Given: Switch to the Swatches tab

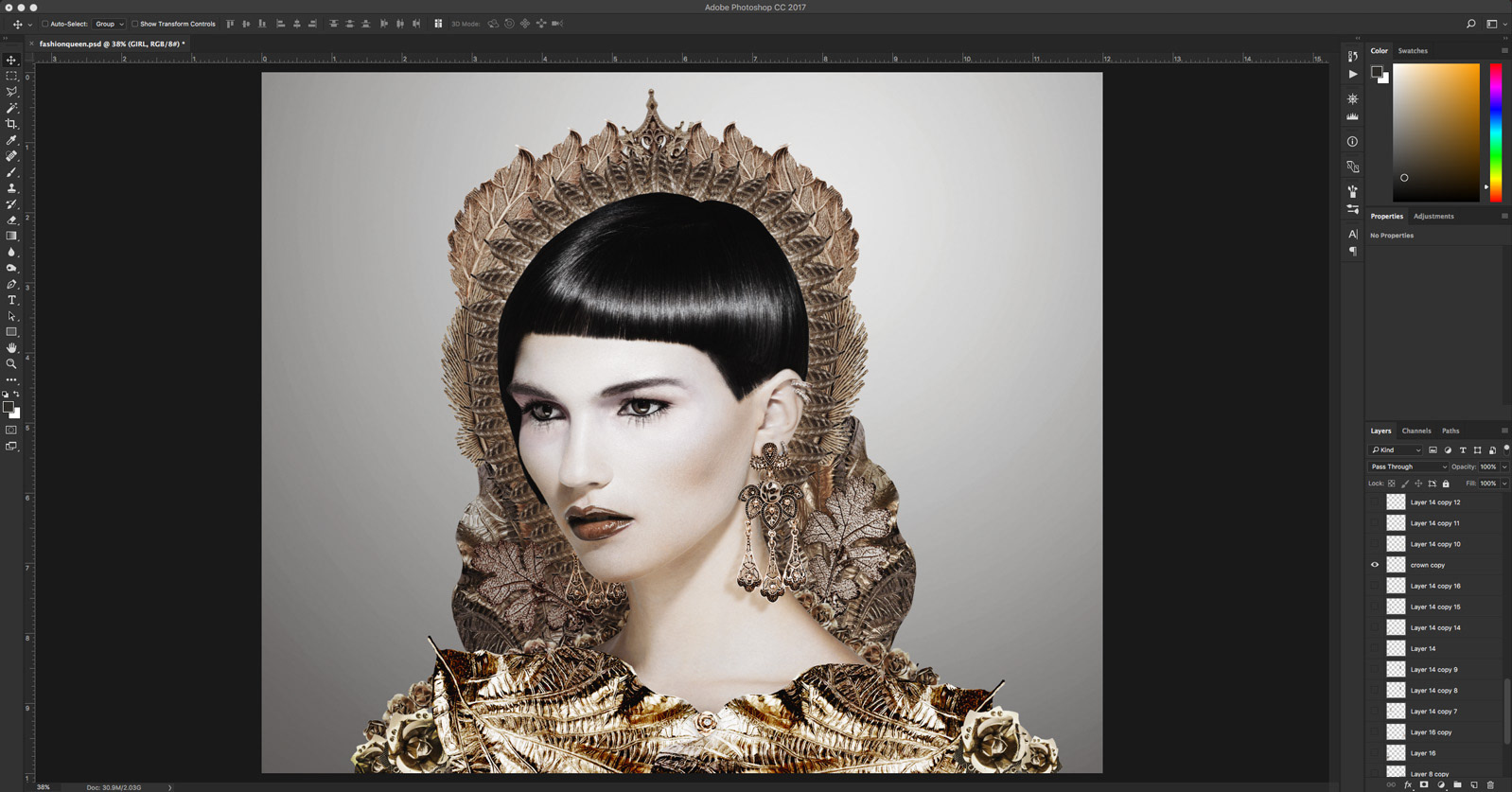Looking at the screenshot, I should click(x=1413, y=51).
